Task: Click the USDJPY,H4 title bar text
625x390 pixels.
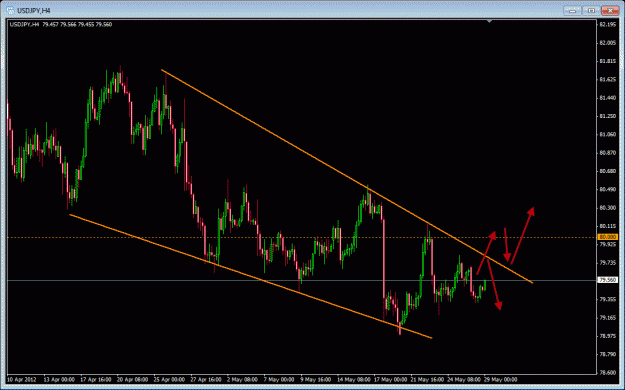Action: 33,11
